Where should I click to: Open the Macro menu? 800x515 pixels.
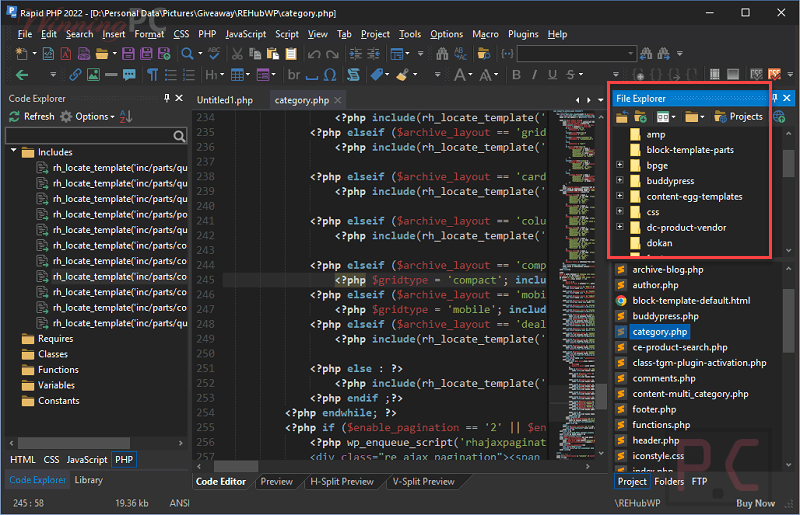click(485, 34)
